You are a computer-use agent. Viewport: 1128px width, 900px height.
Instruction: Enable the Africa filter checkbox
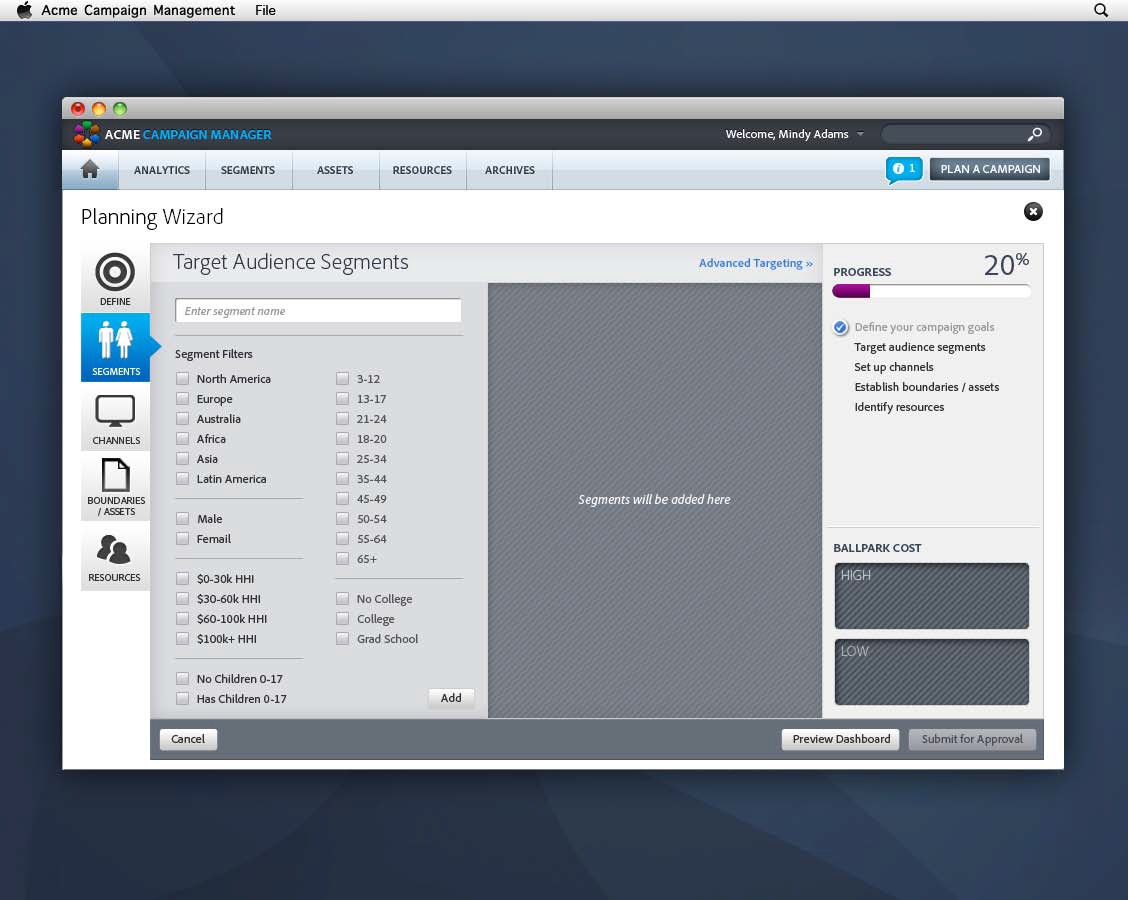click(183, 439)
